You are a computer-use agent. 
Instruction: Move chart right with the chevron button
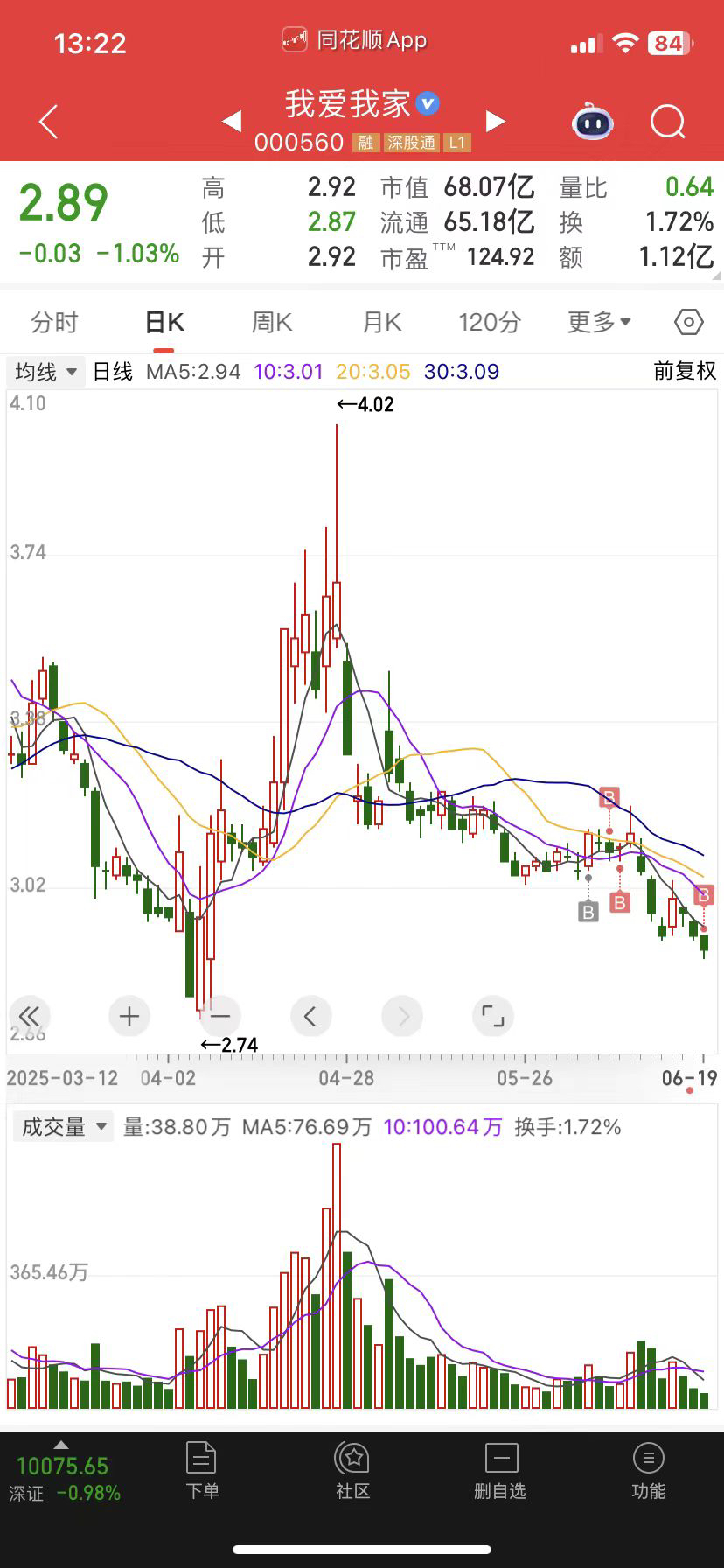pyautogui.click(x=402, y=1016)
